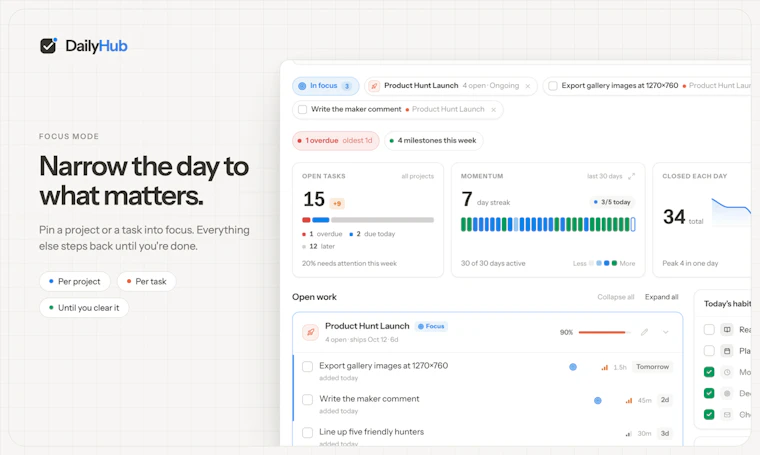This screenshot has height=455, width=760.
Task: Check Write the maker comment box in focus chip
Action: point(302,110)
